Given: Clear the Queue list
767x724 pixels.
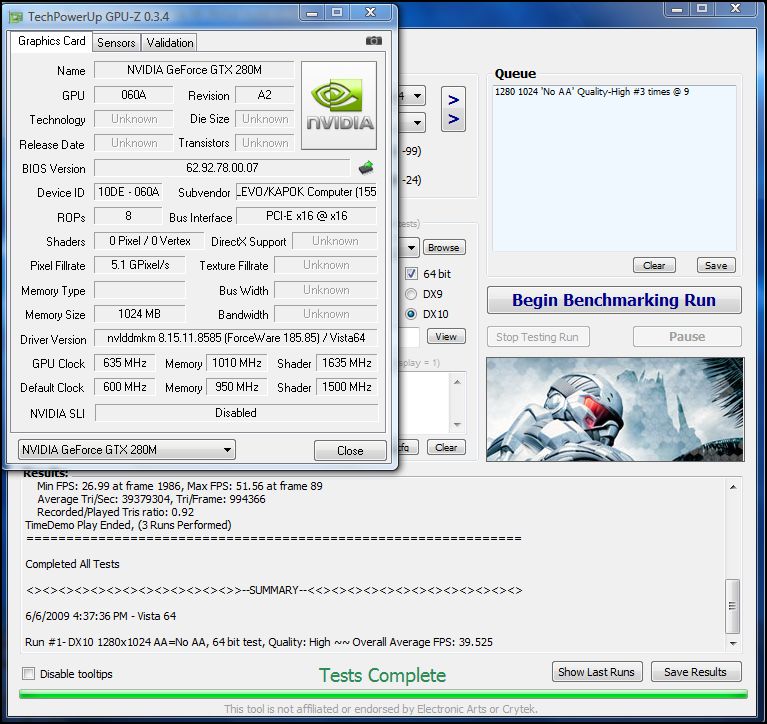Looking at the screenshot, I should pos(654,265).
